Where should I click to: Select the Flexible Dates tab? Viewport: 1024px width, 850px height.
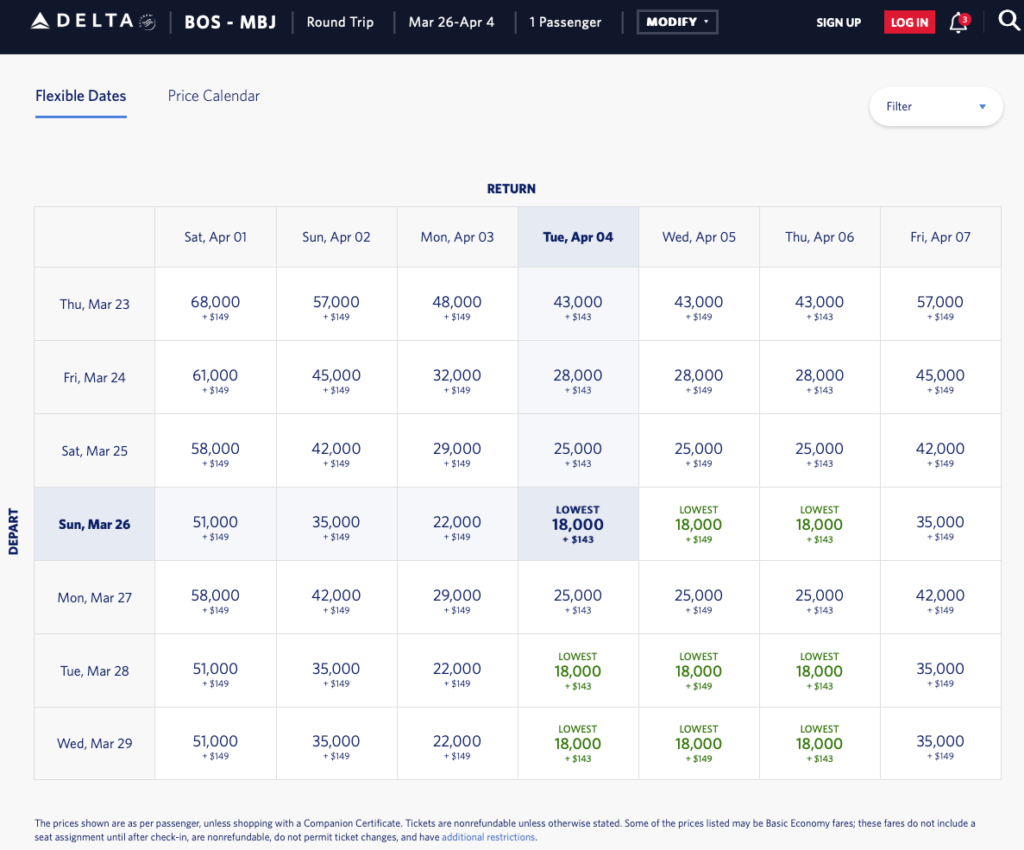pos(81,96)
